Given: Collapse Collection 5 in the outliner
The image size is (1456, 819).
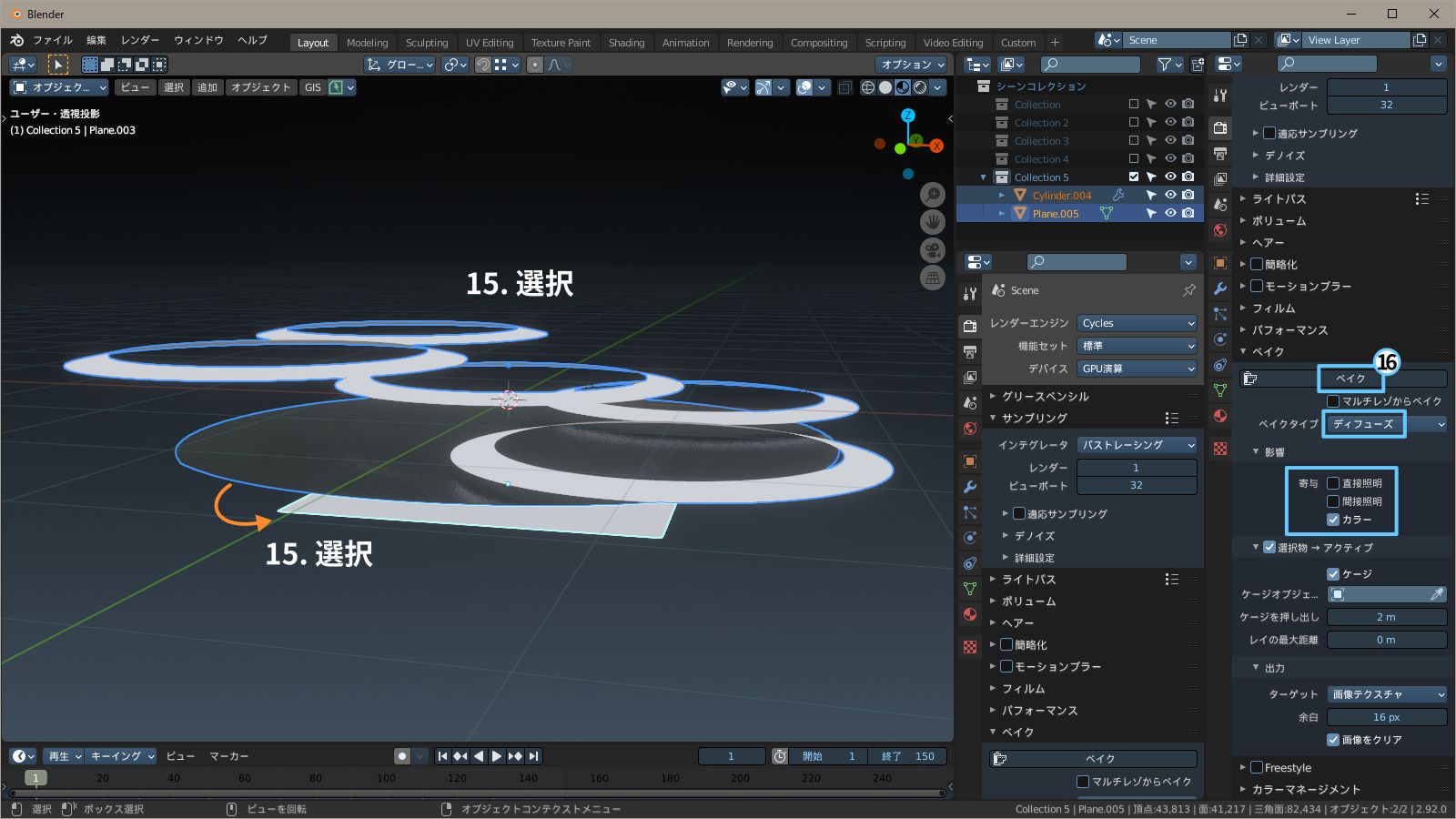Looking at the screenshot, I should (x=983, y=177).
